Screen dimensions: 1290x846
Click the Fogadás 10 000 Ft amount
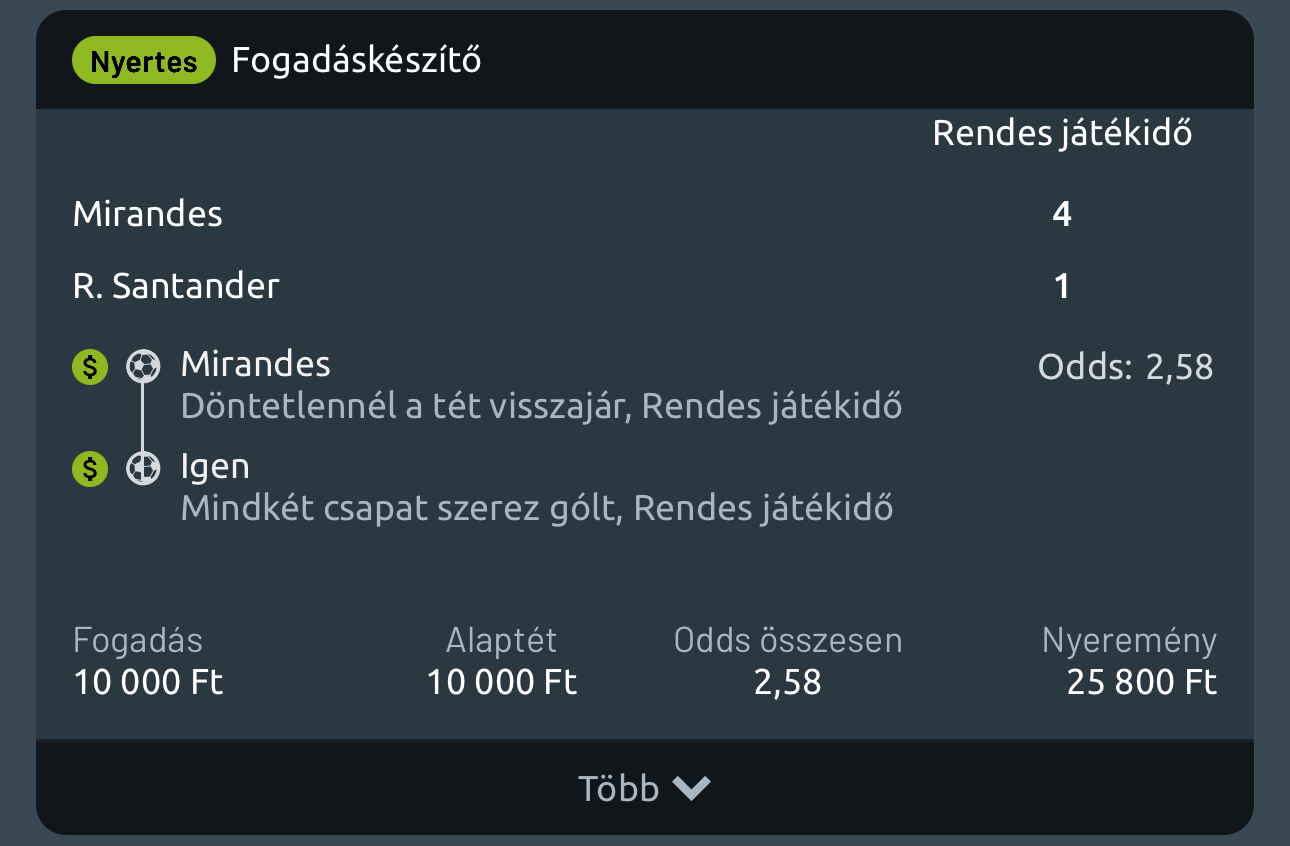click(148, 682)
